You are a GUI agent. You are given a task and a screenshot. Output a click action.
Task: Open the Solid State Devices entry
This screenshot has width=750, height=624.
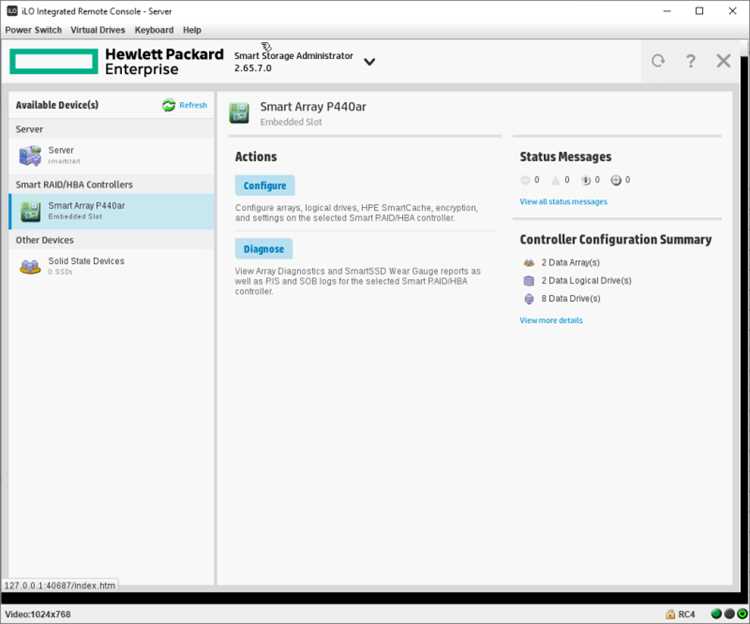click(x=111, y=266)
